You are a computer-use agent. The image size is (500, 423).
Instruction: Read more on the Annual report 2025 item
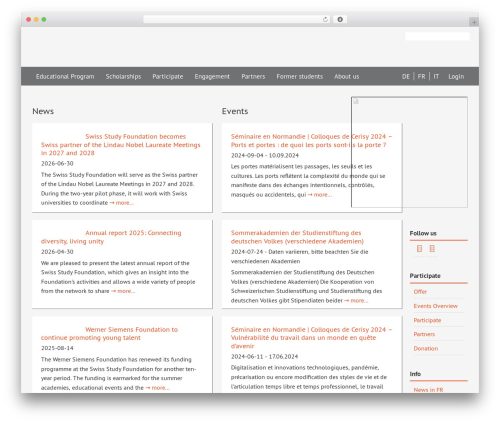(x=123, y=291)
